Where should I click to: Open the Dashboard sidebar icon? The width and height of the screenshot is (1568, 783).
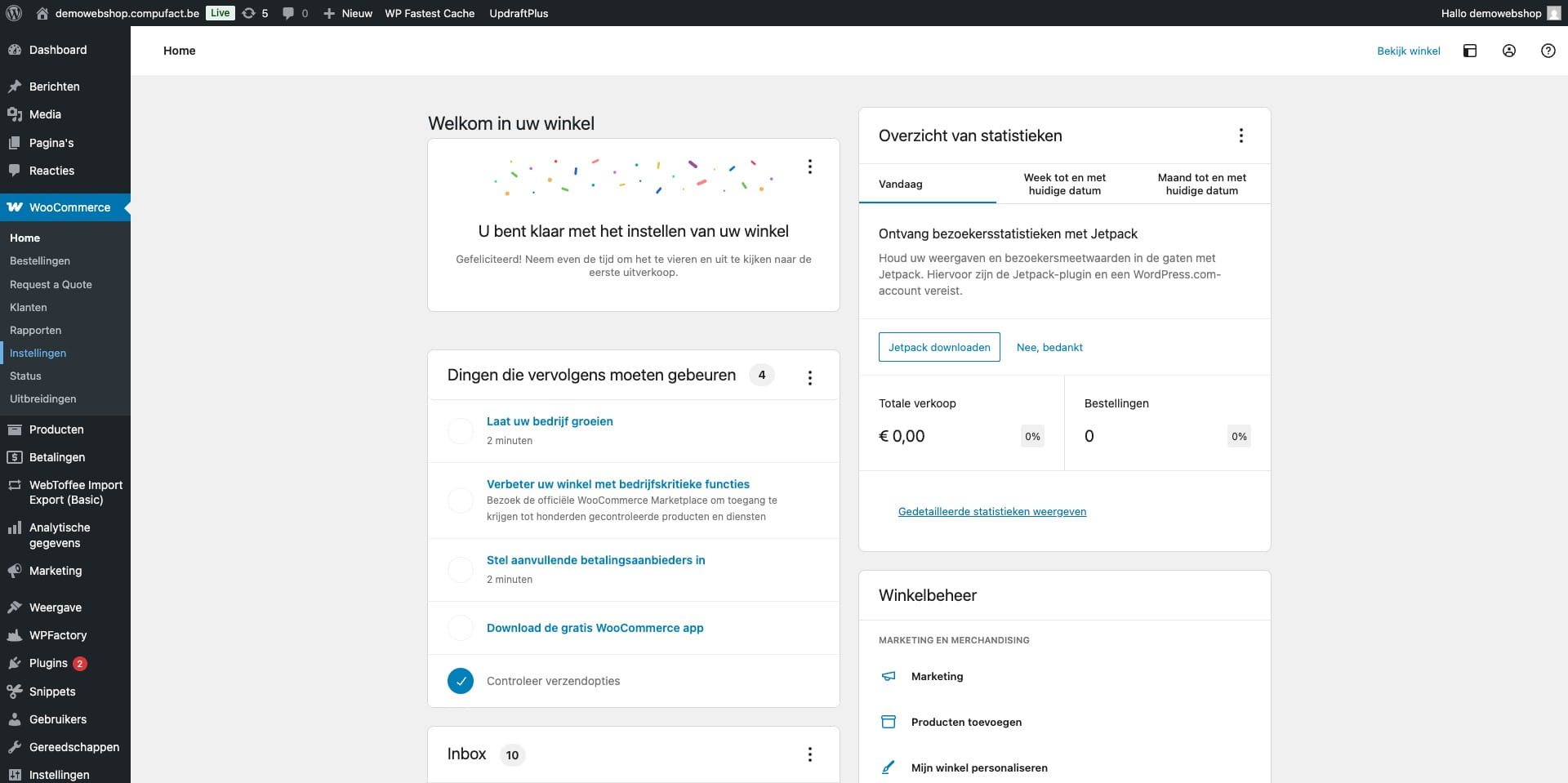(x=15, y=50)
